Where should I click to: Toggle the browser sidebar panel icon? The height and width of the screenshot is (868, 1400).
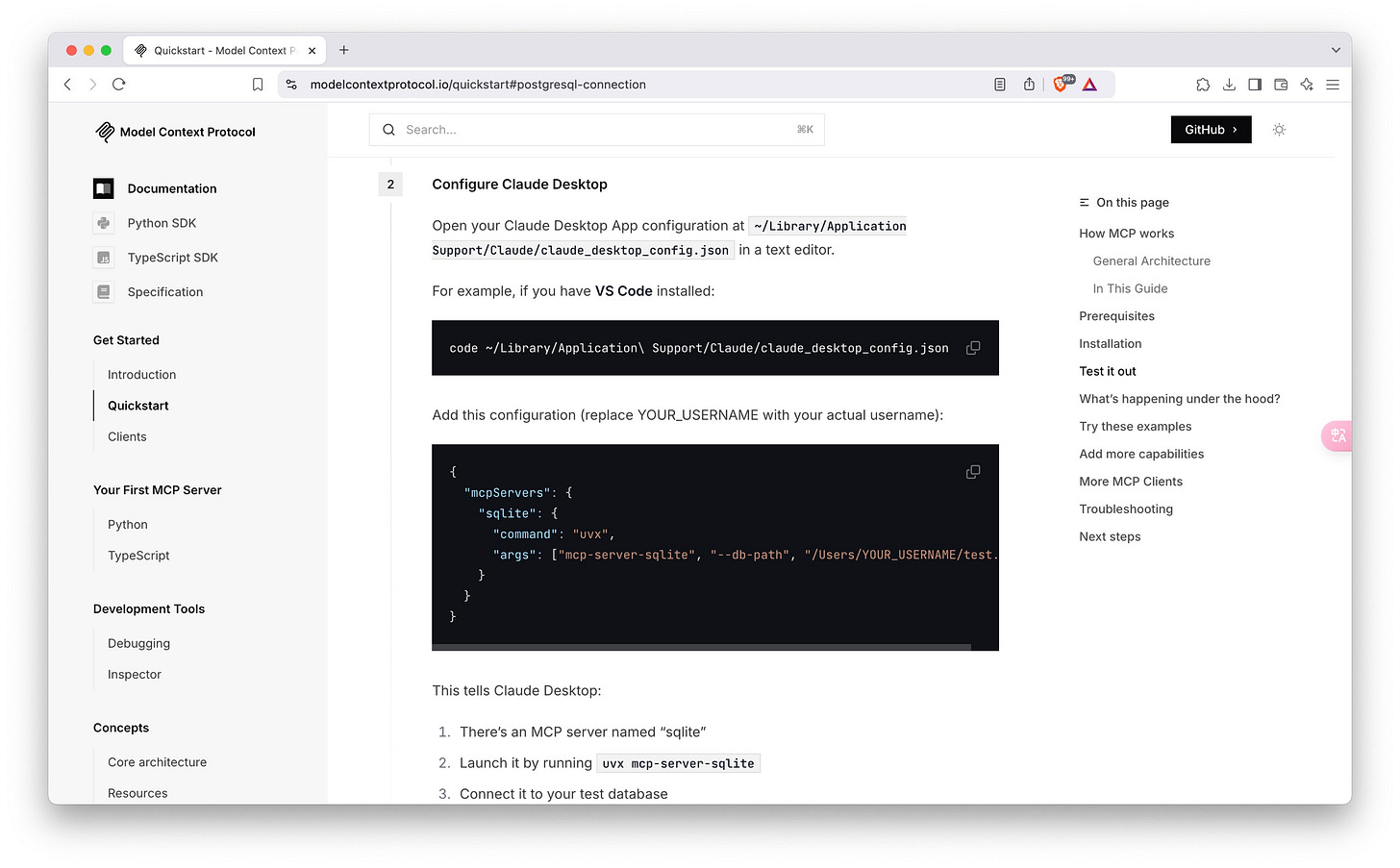click(x=1255, y=85)
